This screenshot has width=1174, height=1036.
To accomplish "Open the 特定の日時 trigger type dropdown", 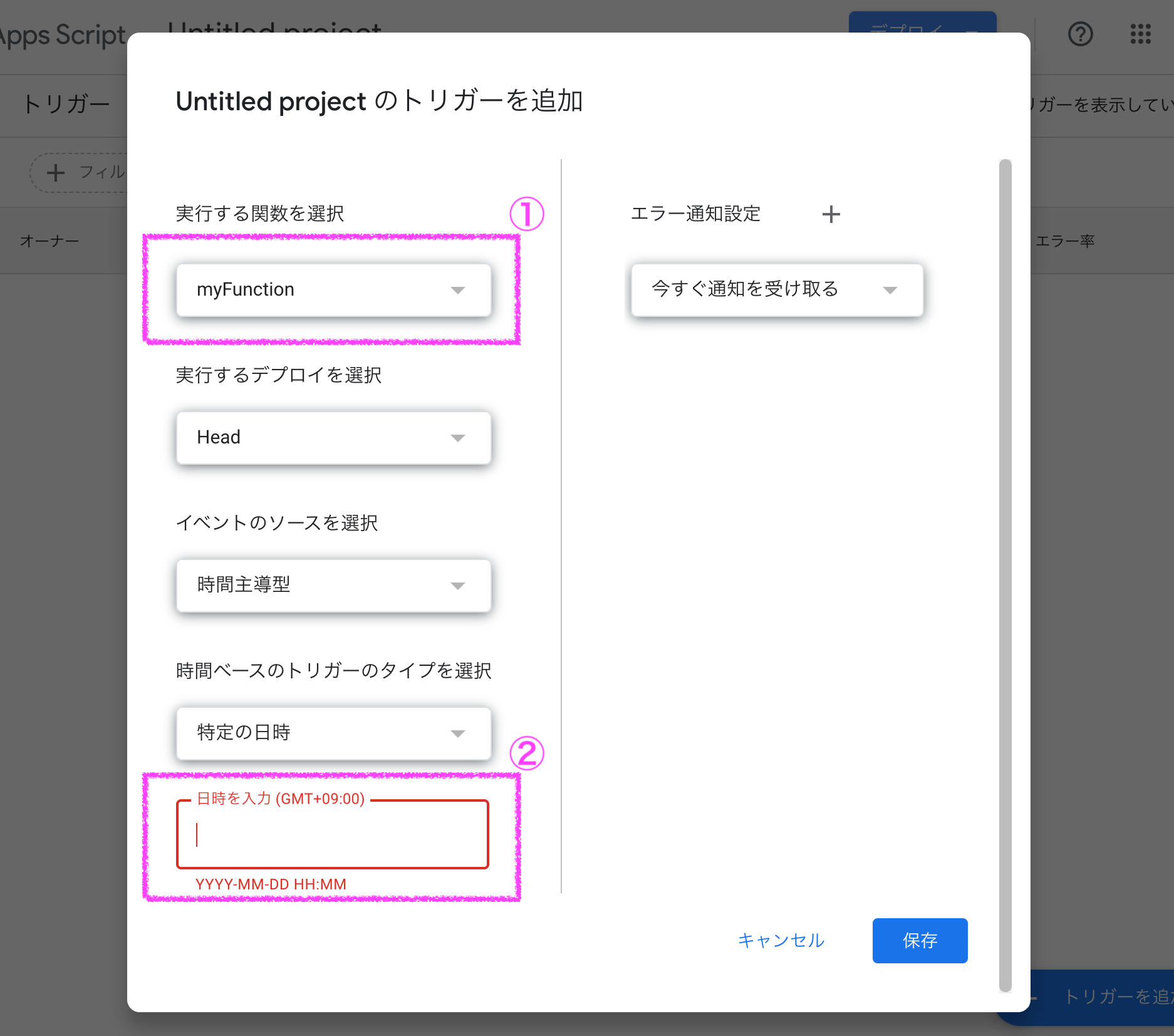I will pyautogui.click(x=333, y=733).
